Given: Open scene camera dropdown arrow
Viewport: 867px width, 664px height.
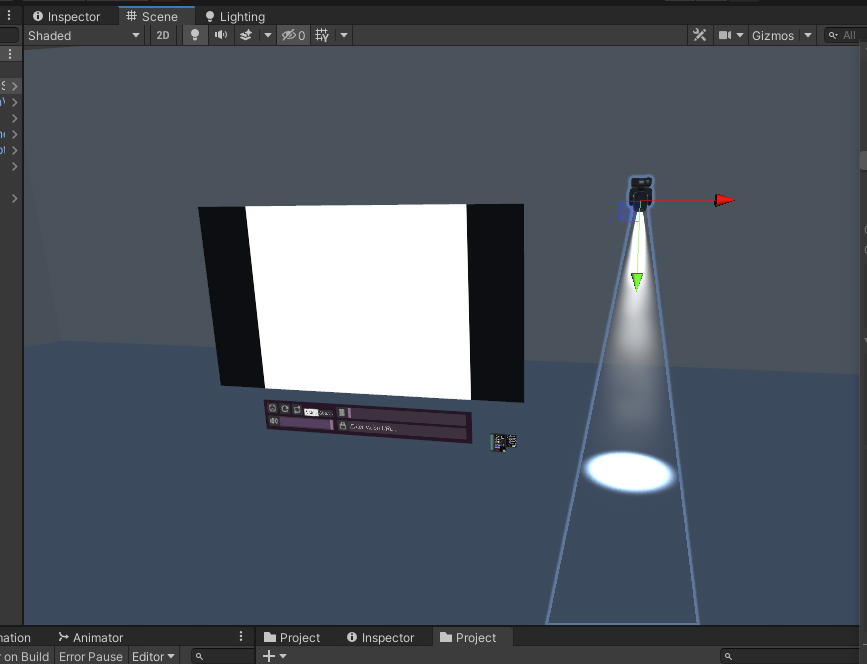Looking at the screenshot, I should point(740,35).
